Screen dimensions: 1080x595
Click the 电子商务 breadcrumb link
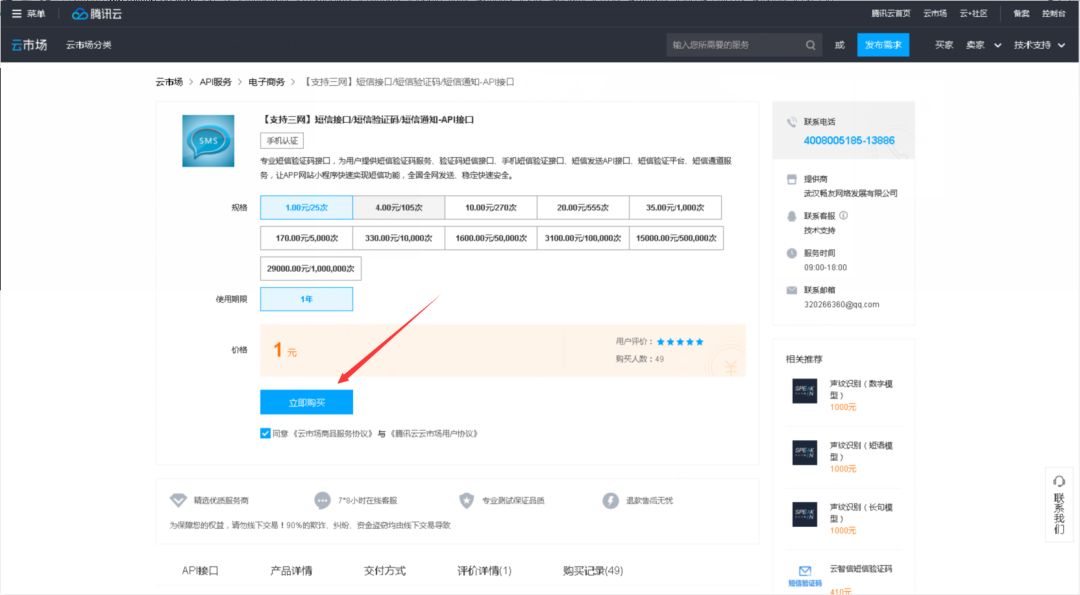tap(267, 82)
